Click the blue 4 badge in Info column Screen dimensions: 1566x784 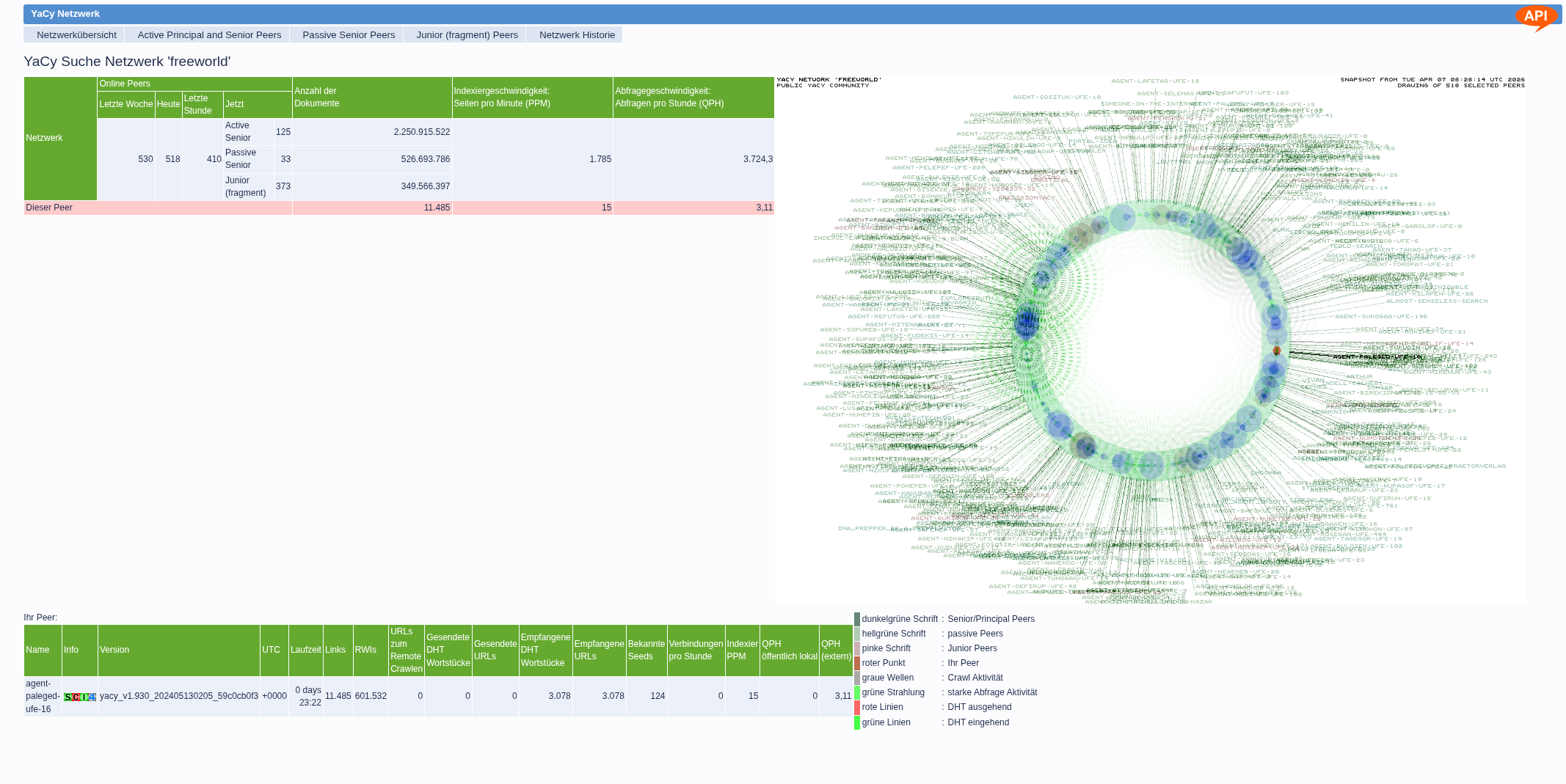coord(92,697)
